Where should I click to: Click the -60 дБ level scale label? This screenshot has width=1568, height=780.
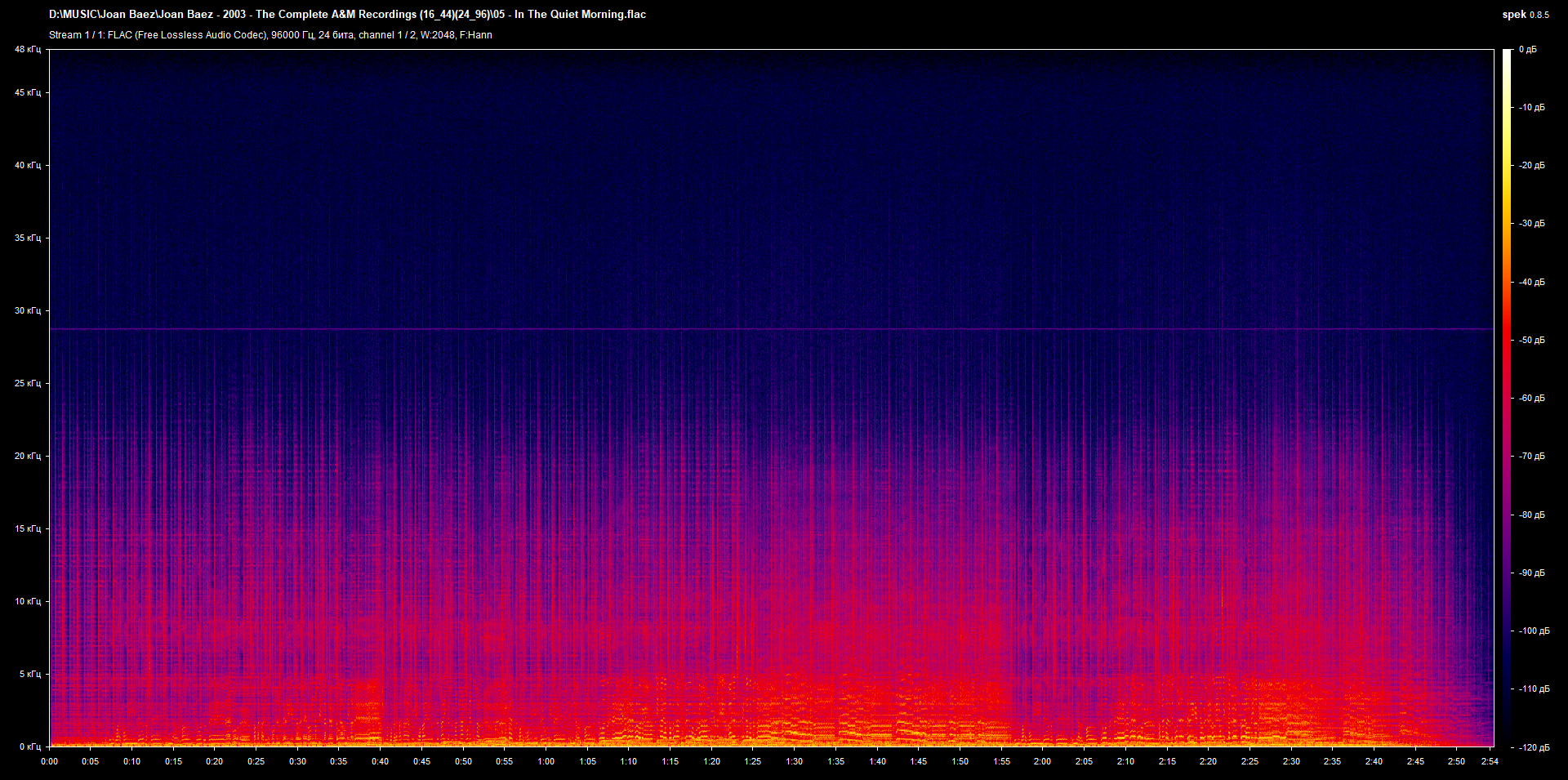pyautogui.click(x=1532, y=399)
